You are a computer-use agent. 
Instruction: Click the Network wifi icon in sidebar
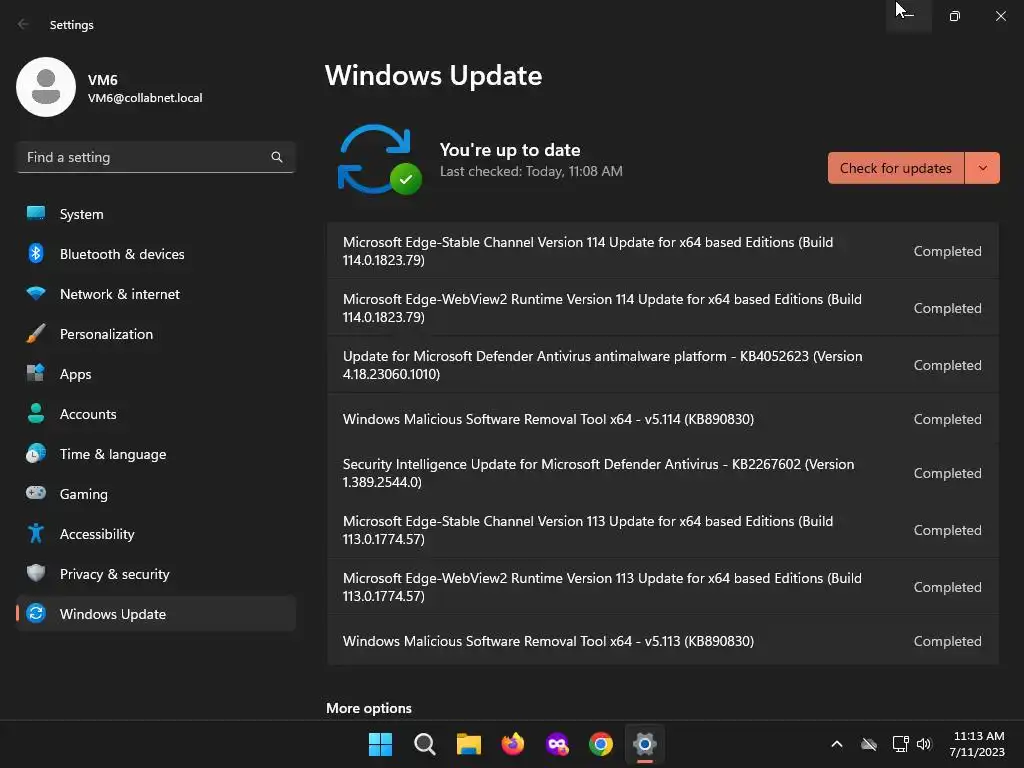(x=36, y=293)
